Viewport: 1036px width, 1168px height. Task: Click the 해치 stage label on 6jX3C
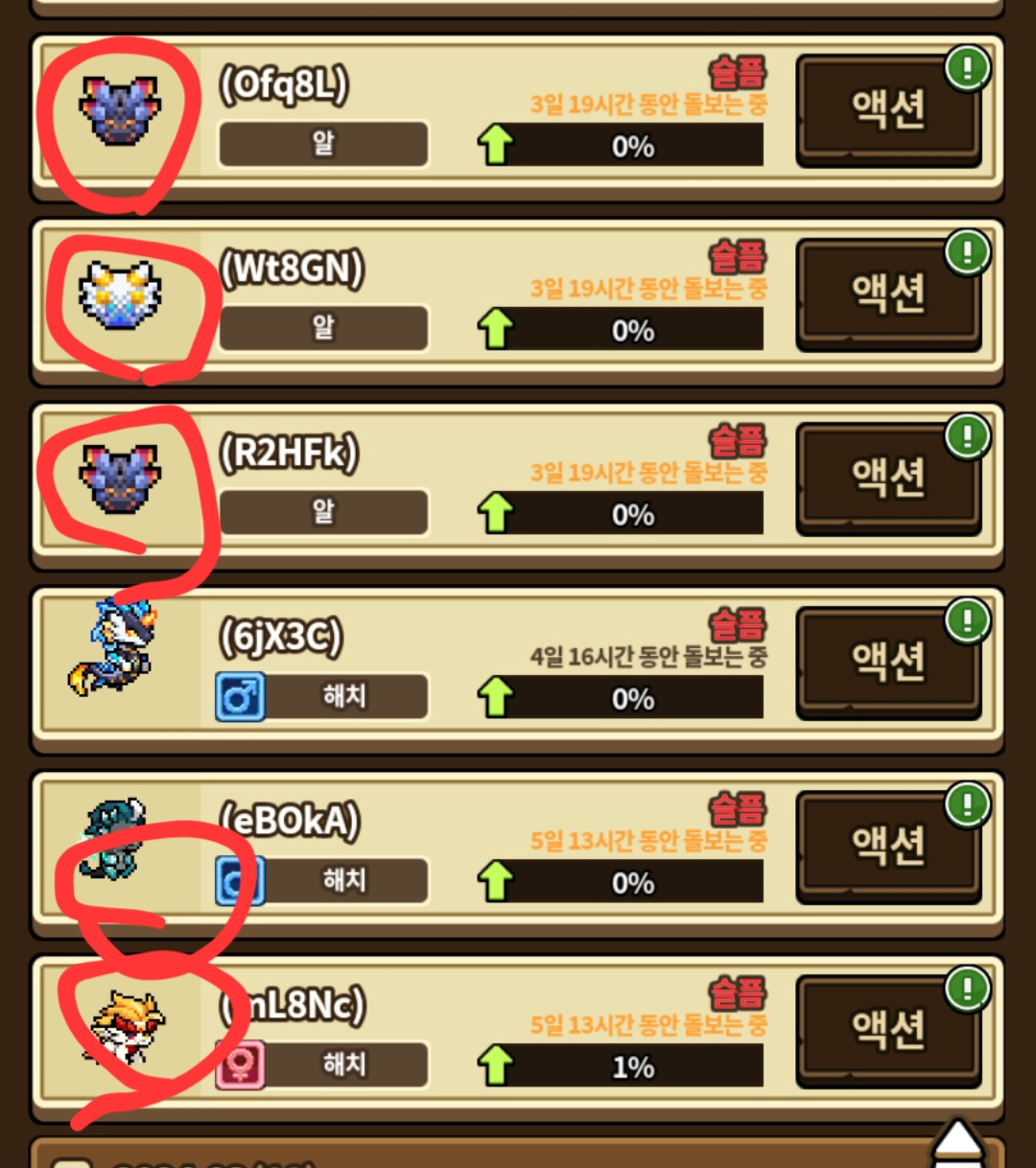(x=344, y=696)
